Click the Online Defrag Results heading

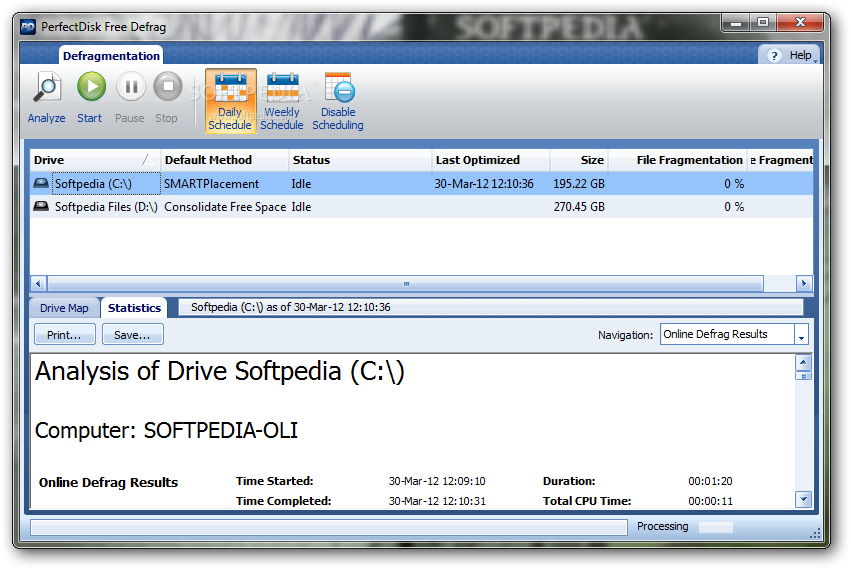tap(109, 482)
